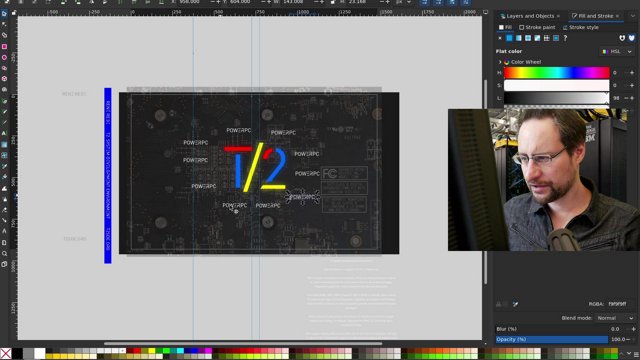Viewport: 640px width, 360px height.
Task: Select the Ellipse tool
Action: pos(4,58)
